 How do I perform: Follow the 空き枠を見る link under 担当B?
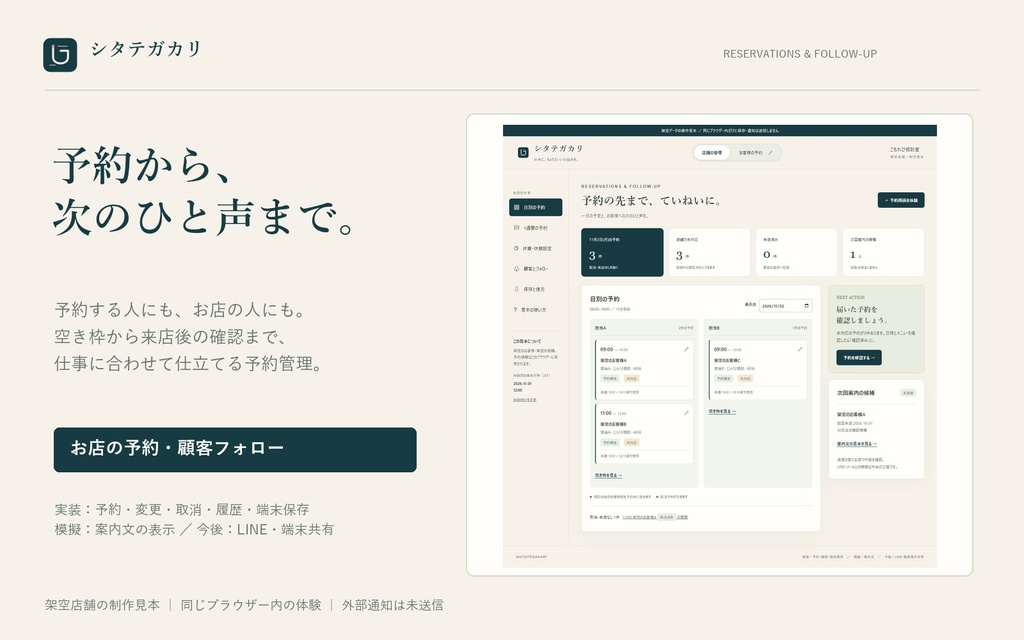click(x=722, y=411)
